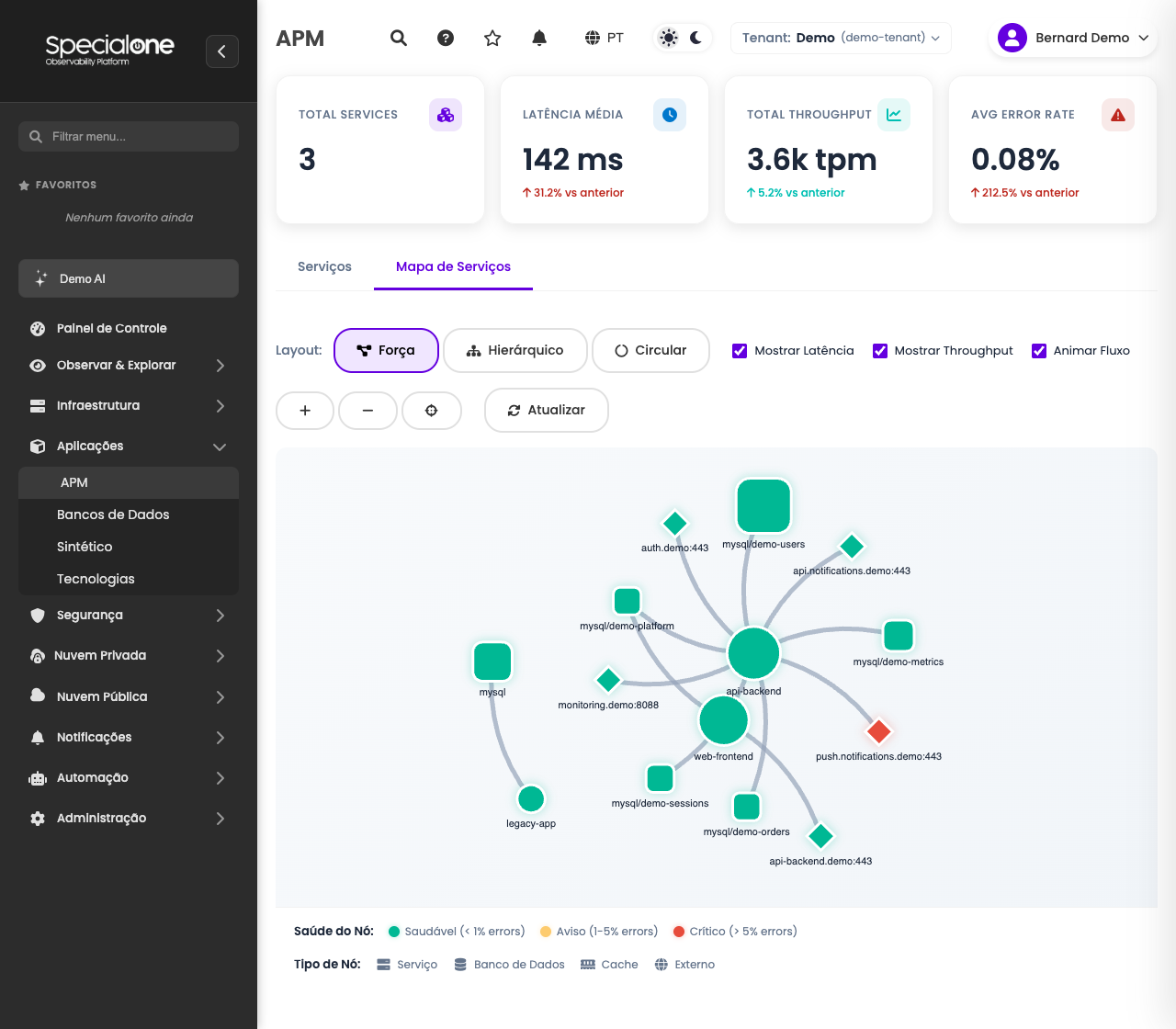Expand the Nuvem Privada menu
The height and width of the screenshot is (1029, 1176).
129,655
